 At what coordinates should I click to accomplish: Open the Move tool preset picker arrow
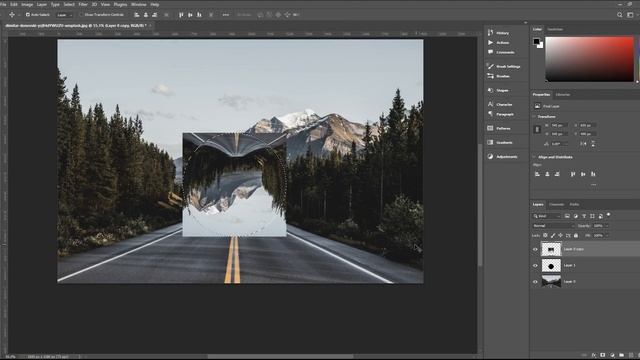coord(19,15)
